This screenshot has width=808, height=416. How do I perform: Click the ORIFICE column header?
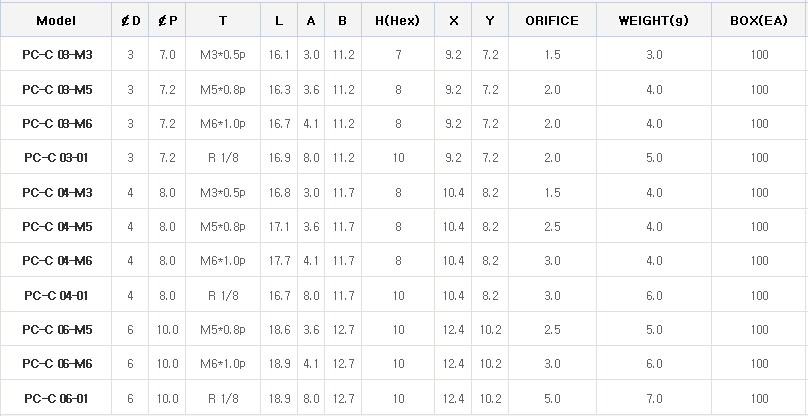click(552, 20)
